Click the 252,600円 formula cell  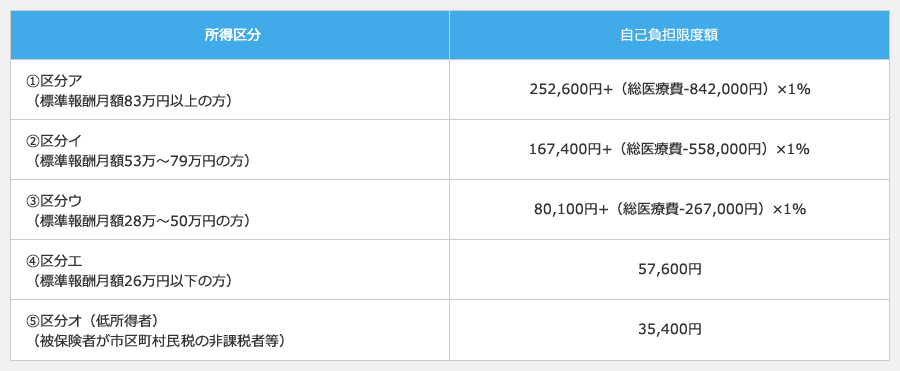670,89
